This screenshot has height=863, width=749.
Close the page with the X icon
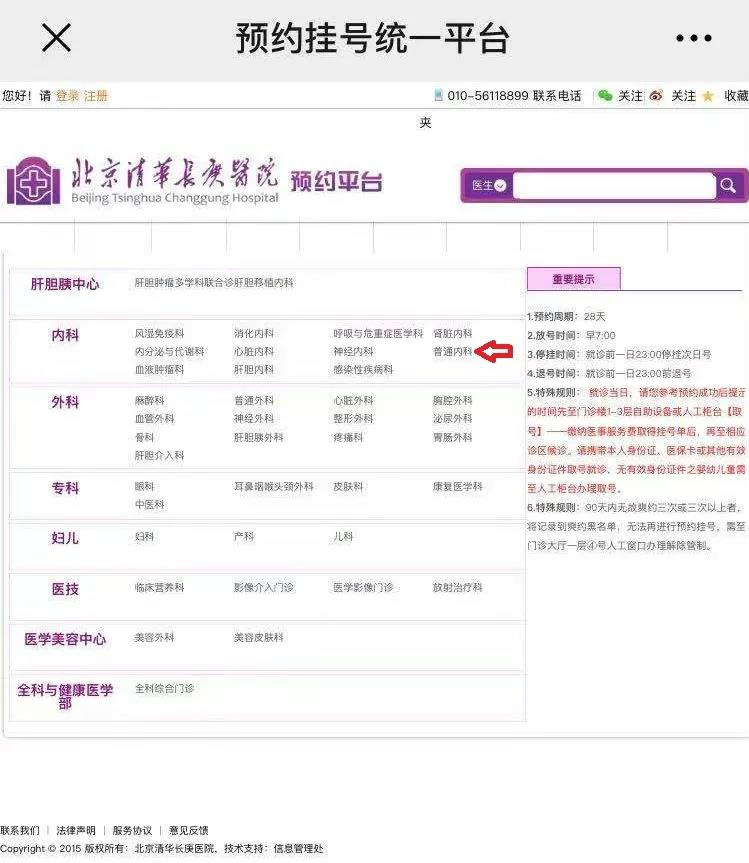click(56, 38)
